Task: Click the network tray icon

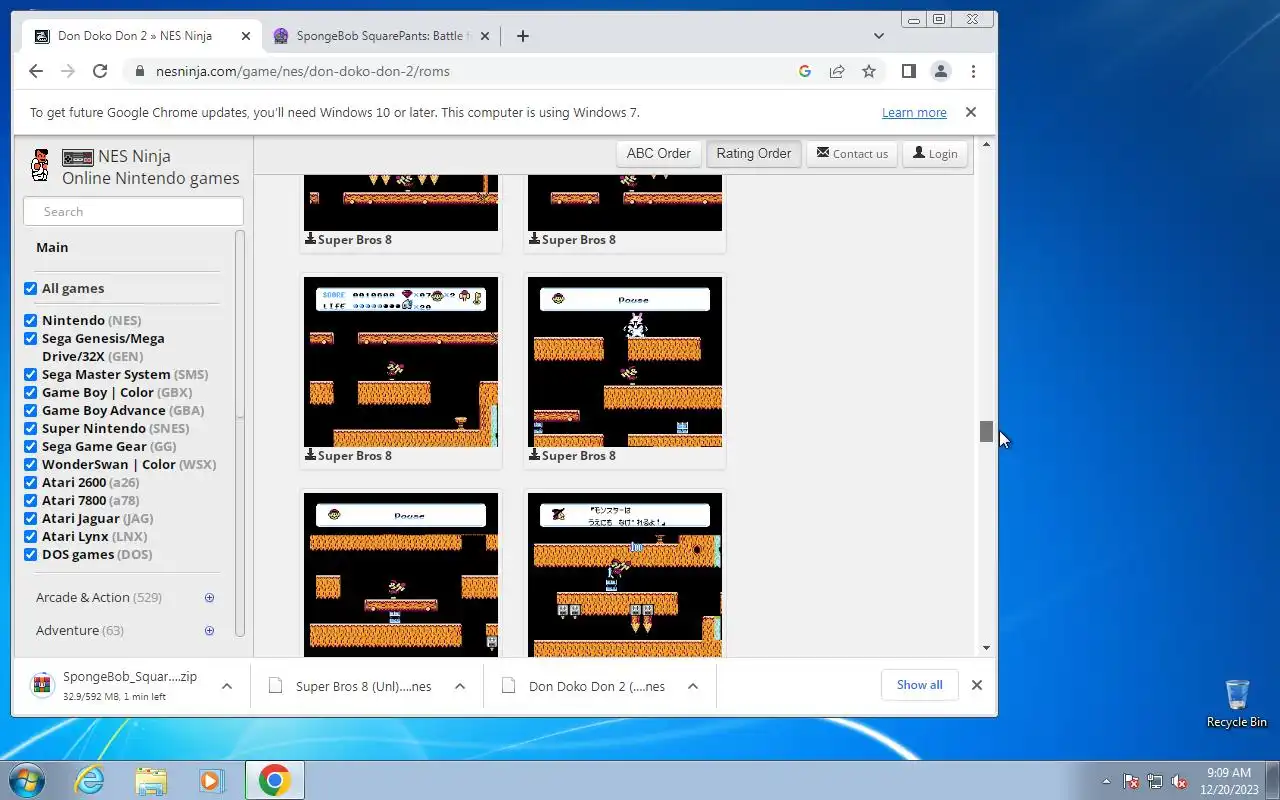Action: pos(1155,781)
